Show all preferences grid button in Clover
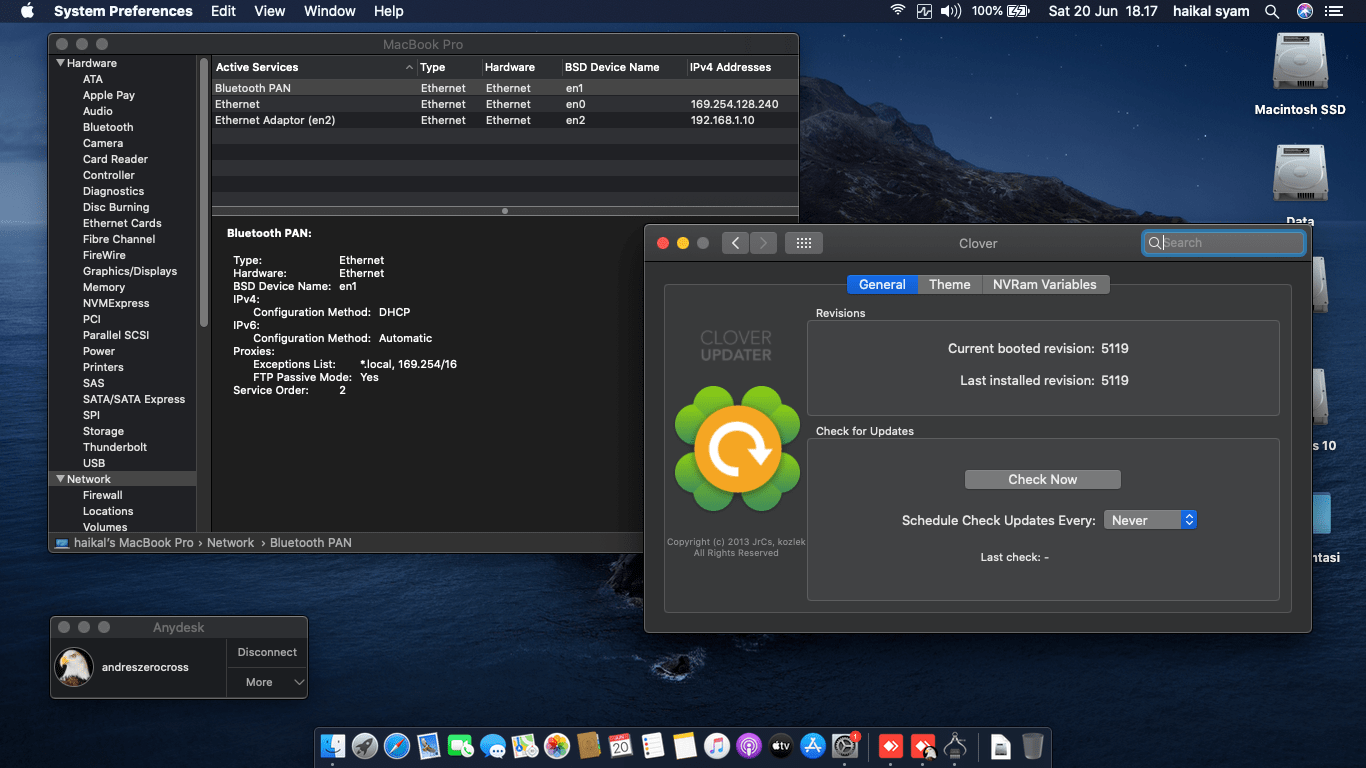Viewport: 1366px width, 768px height. coord(804,243)
